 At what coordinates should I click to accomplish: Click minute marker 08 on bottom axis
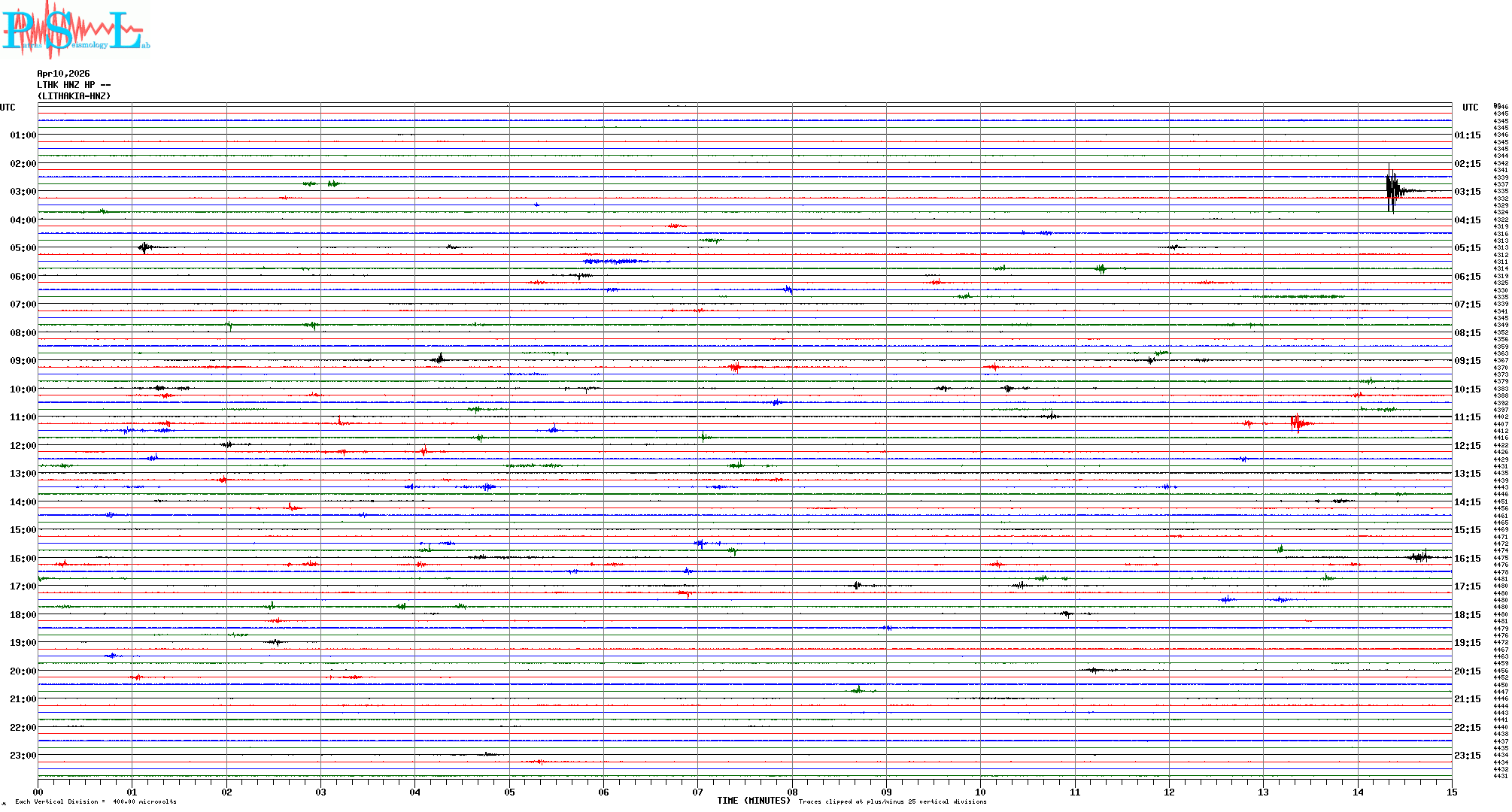[792, 792]
